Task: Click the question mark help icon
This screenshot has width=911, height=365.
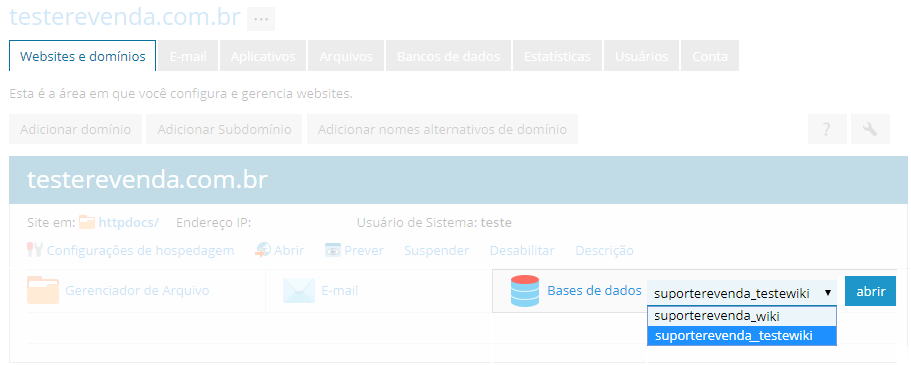Action: tap(827, 129)
